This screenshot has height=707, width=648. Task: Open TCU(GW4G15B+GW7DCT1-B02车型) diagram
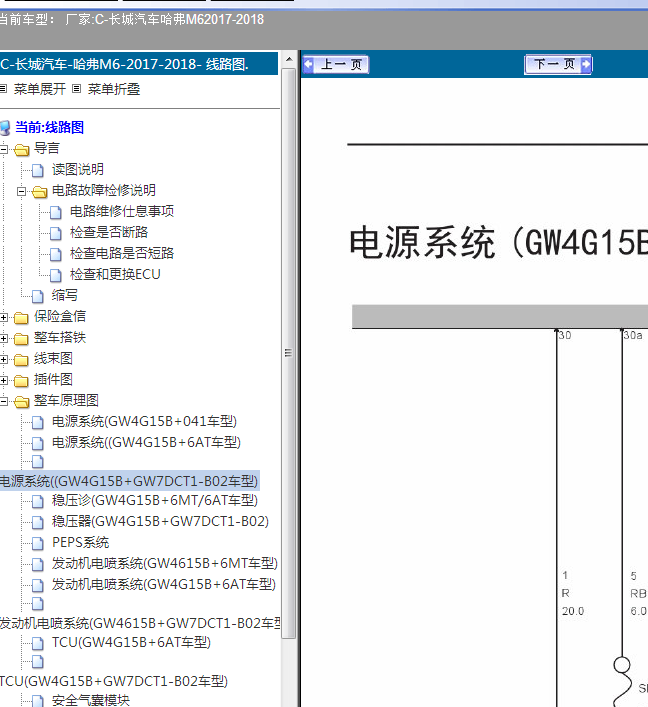point(114,681)
